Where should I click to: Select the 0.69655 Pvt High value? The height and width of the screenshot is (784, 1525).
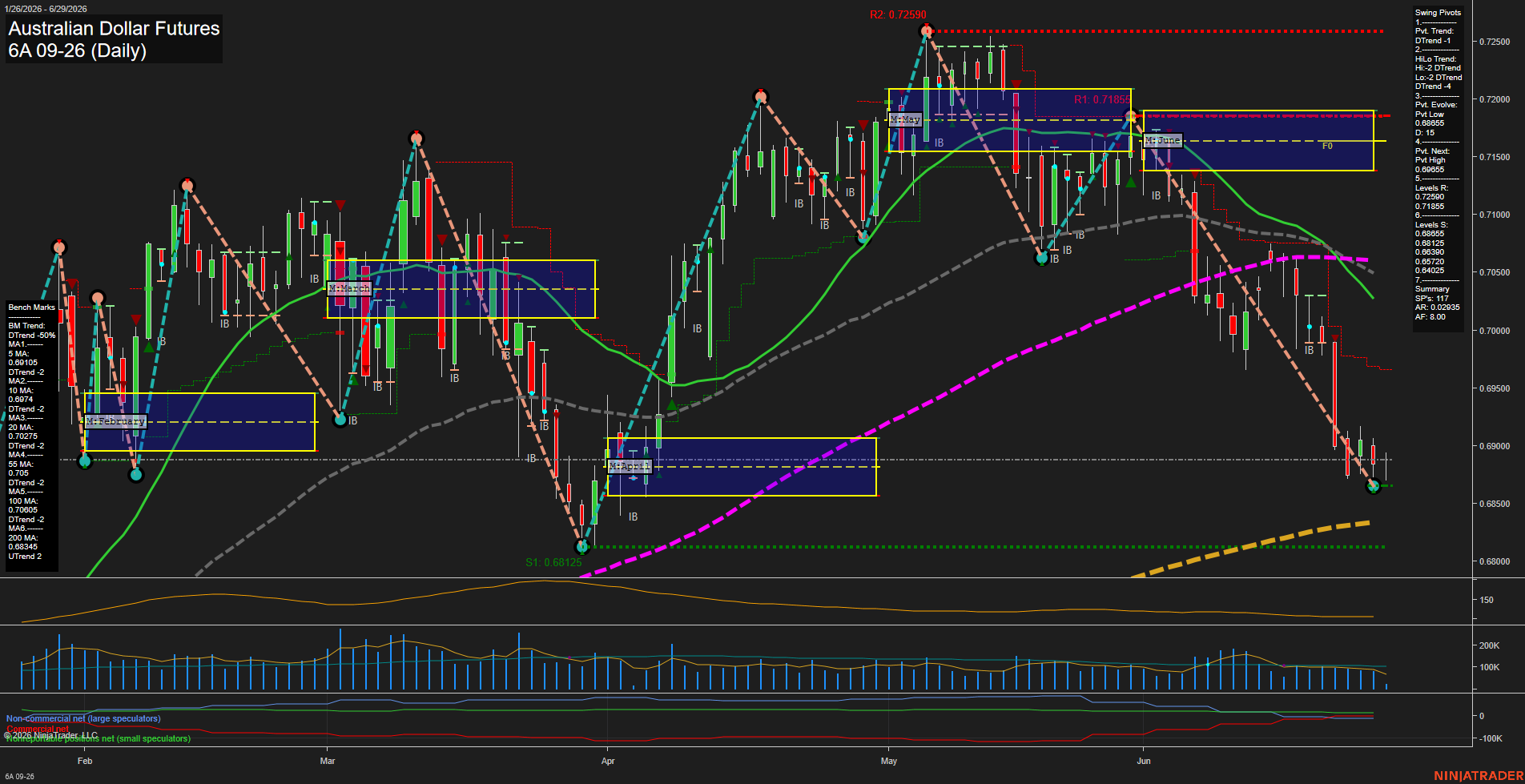point(1430,170)
